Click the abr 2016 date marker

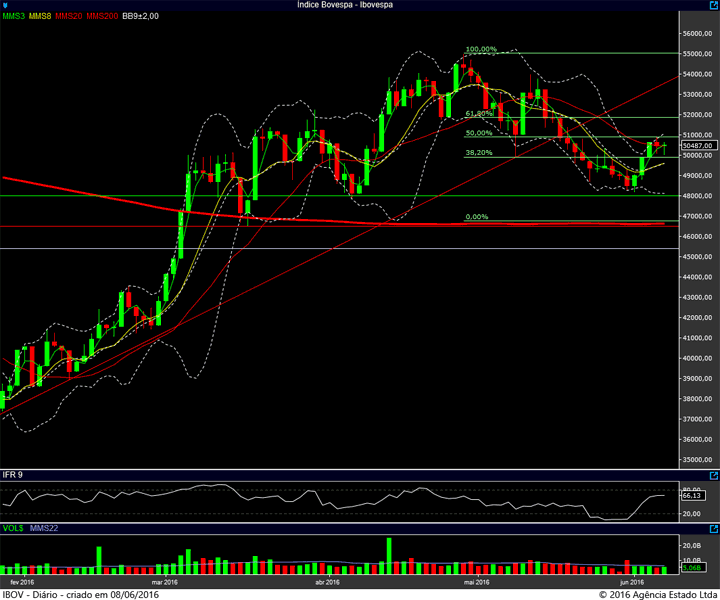(327, 582)
